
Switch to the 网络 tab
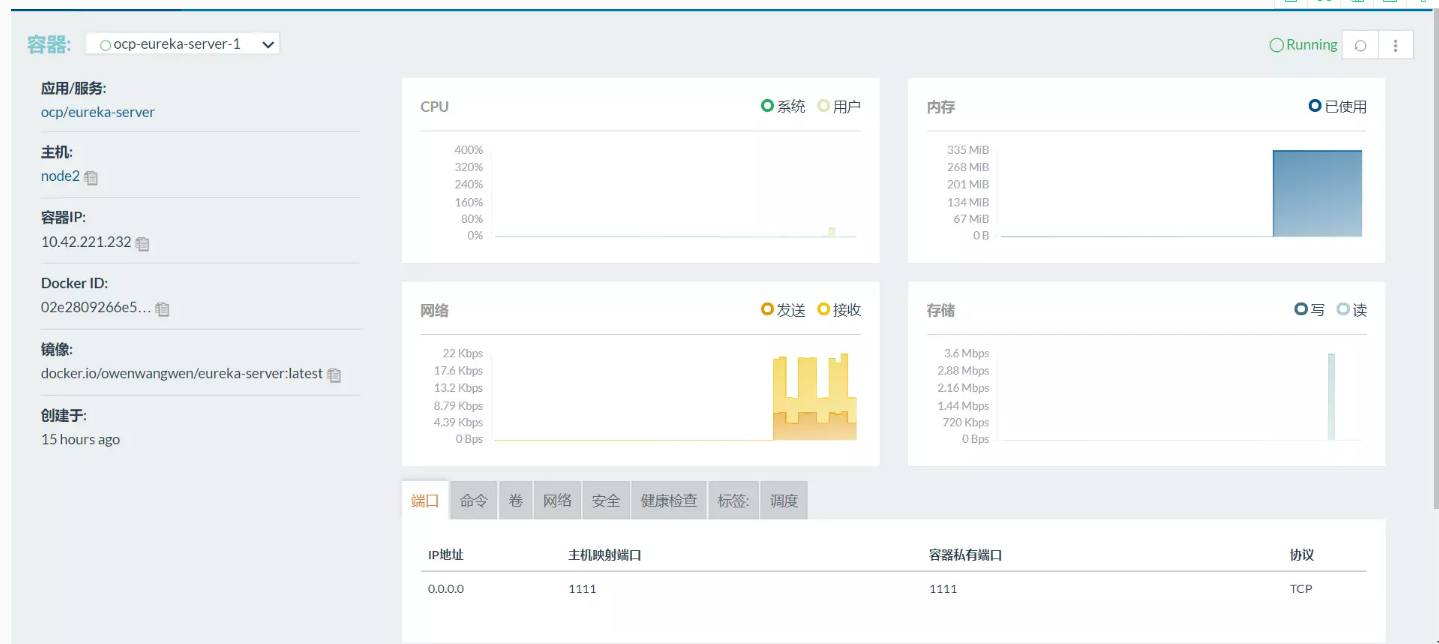(558, 501)
